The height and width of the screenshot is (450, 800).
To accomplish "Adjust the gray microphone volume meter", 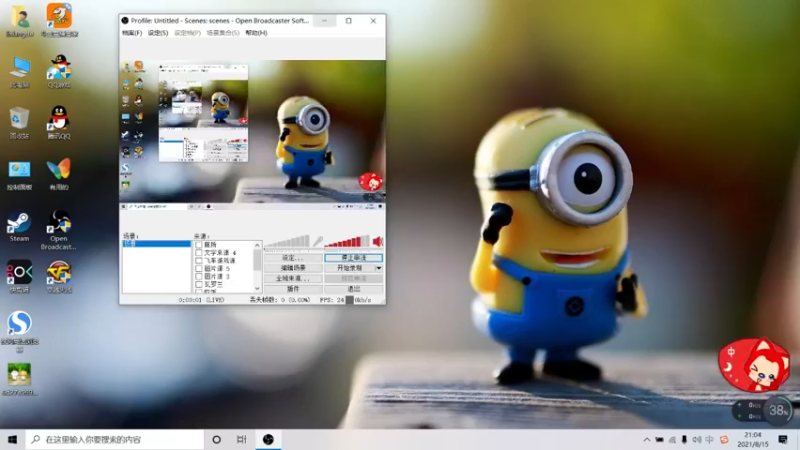I will (x=287, y=241).
